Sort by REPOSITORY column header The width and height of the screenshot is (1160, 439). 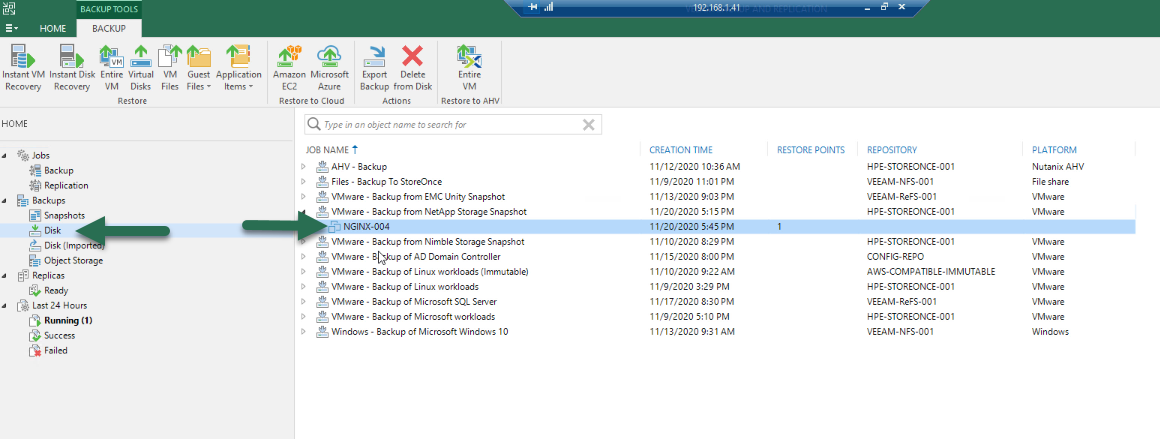coord(891,150)
